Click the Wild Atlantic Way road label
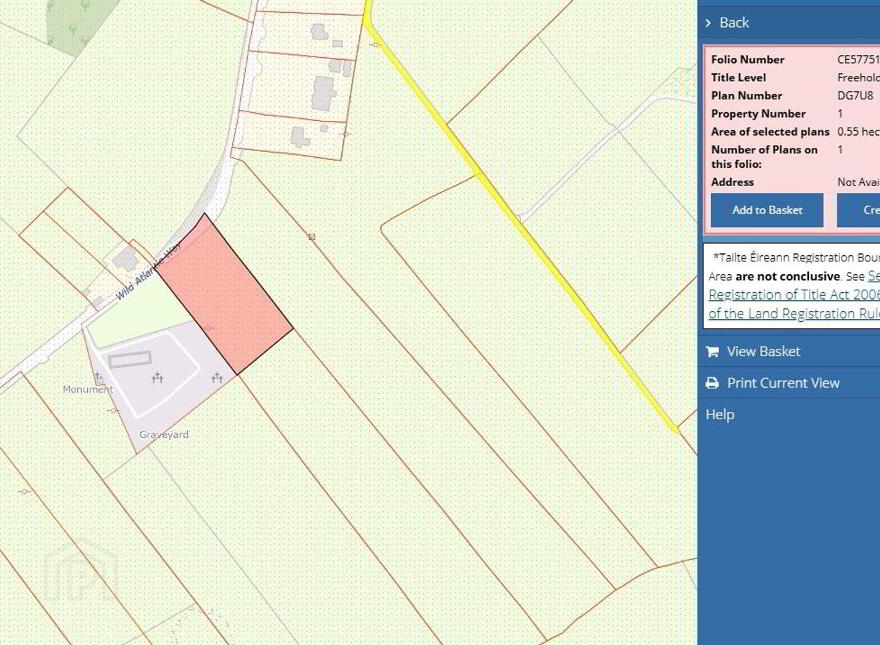Viewport: 880px width, 645px height. pyautogui.click(x=149, y=272)
